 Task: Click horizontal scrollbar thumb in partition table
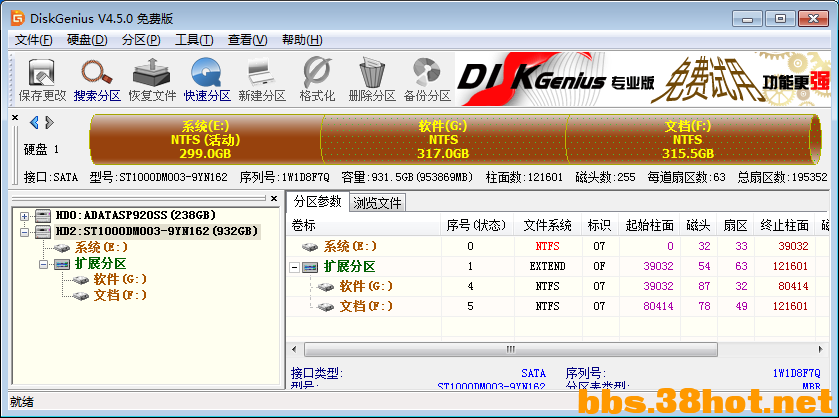(510, 349)
